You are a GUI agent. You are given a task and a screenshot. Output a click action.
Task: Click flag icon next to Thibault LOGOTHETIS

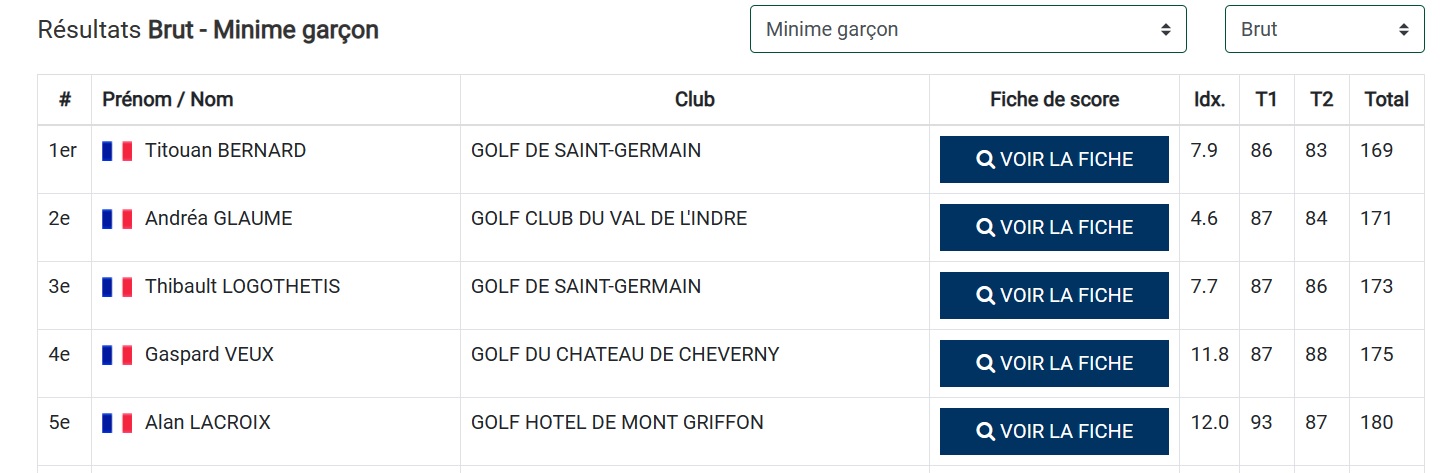[117, 287]
